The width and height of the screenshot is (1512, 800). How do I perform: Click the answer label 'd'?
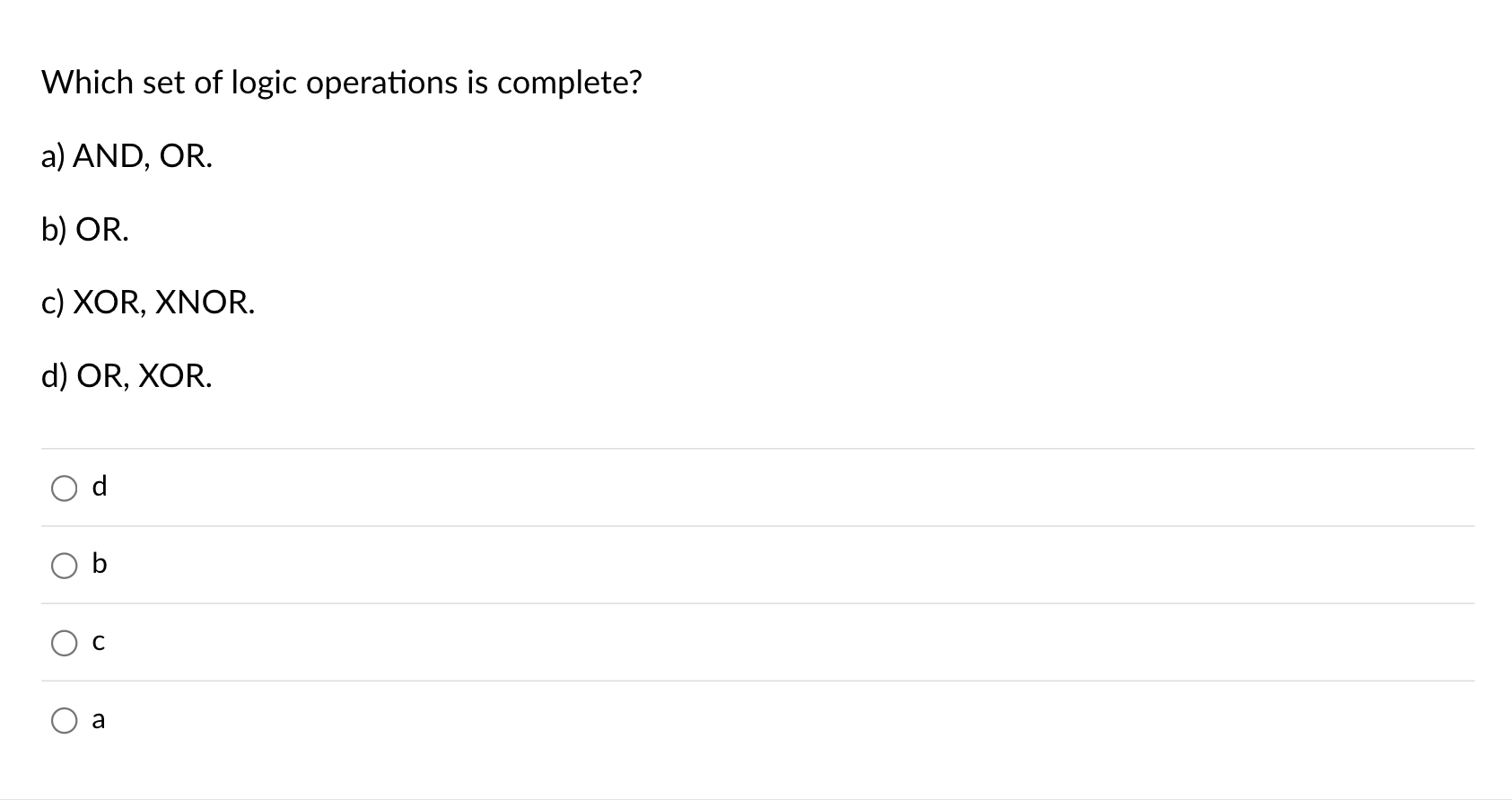(100, 486)
